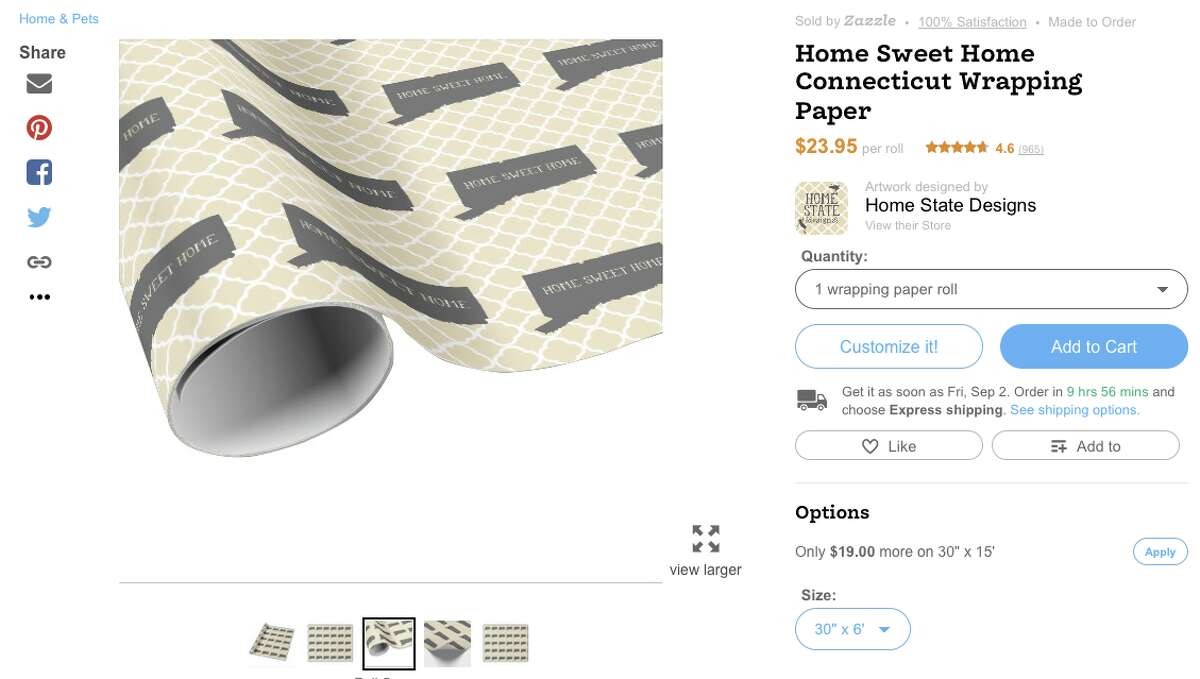The width and height of the screenshot is (1200, 679).
Task: Share product on Pinterest
Action: tap(39, 128)
